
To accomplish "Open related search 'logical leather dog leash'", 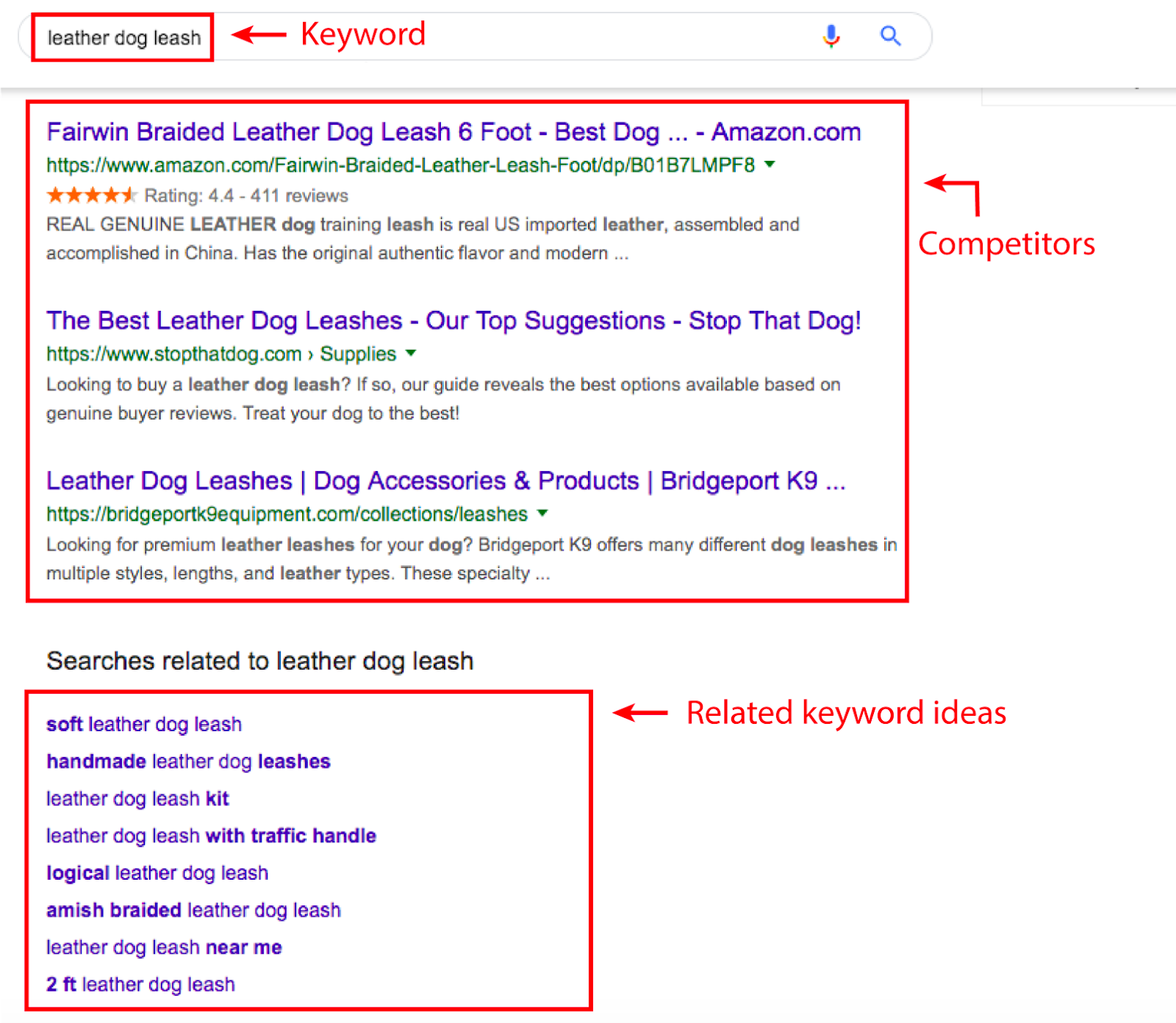I will click(x=157, y=873).
